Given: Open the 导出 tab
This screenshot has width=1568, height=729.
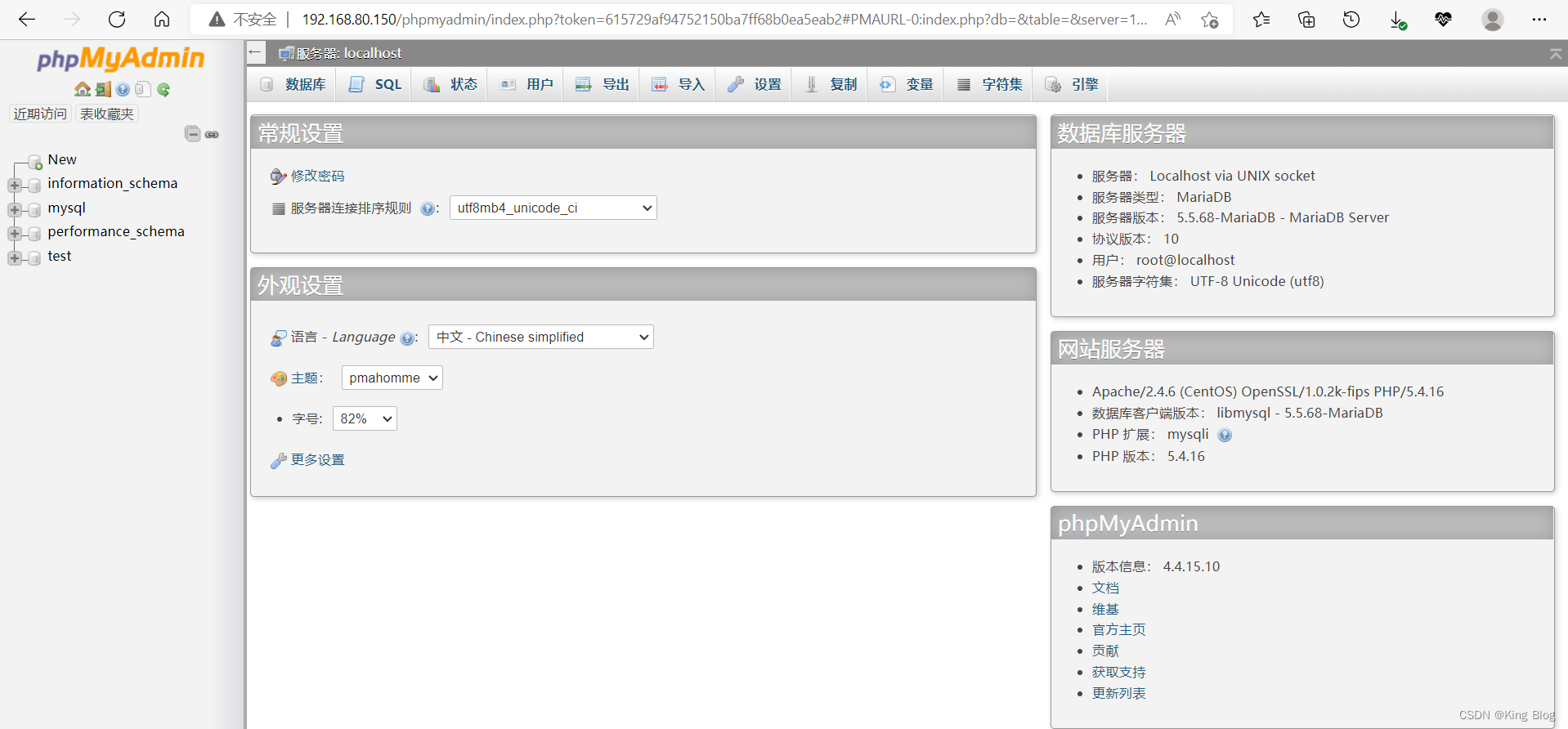Looking at the screenshot, I should [x=603, y=84].
